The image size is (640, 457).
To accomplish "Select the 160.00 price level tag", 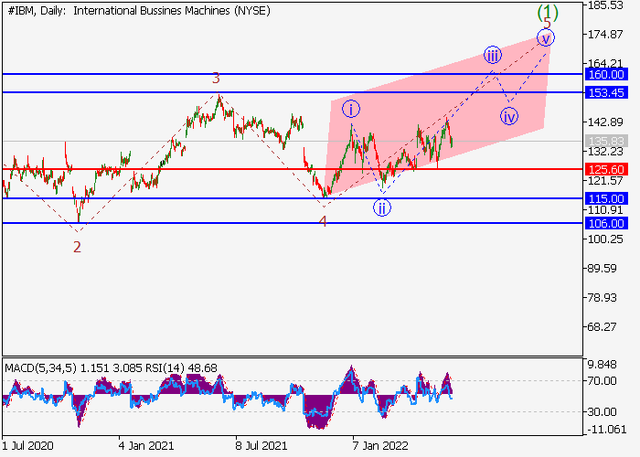I will coord(607,74).
